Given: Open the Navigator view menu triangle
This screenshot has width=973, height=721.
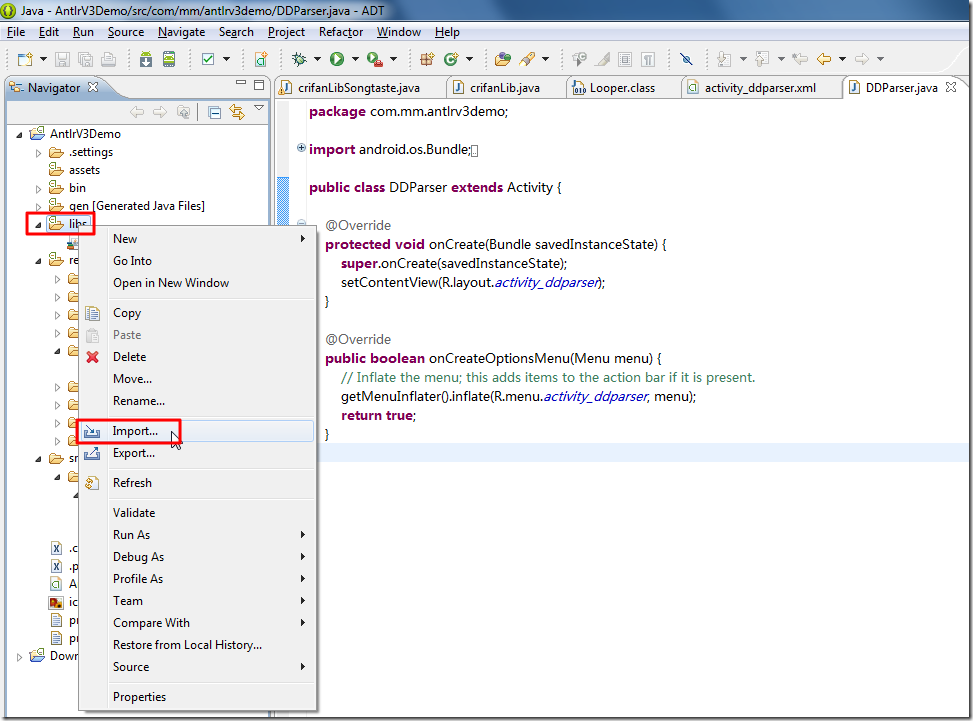Looking at the screenshot, I should pyautogui.click(x=259, y=109).
